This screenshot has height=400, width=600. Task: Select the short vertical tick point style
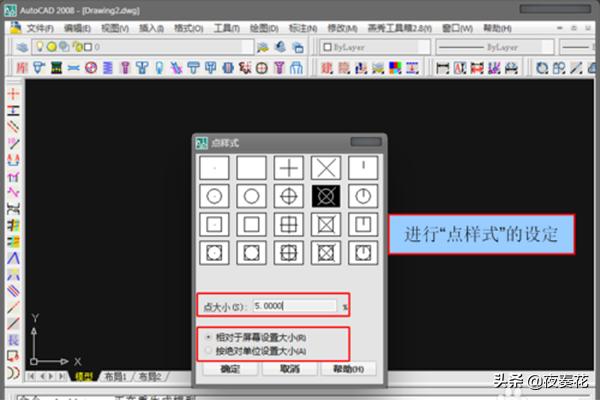coord(363,168)
